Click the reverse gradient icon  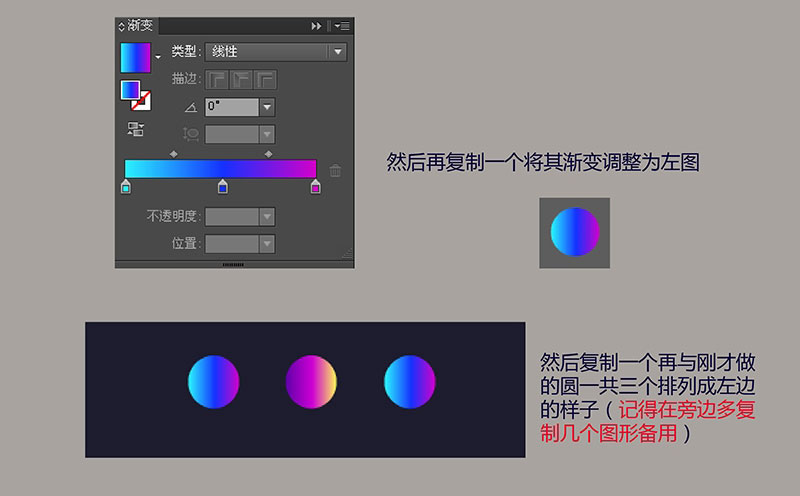click(x=135, y=129)
